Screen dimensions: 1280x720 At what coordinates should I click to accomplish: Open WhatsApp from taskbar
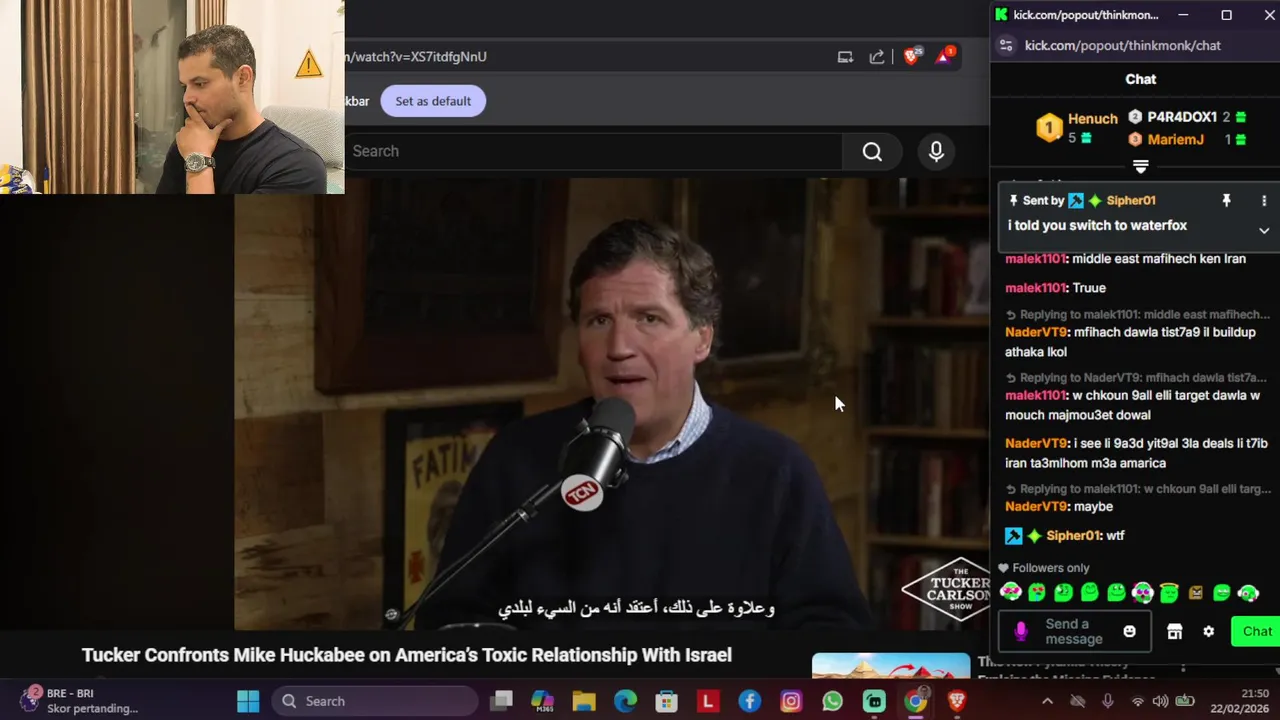point(832,701)
